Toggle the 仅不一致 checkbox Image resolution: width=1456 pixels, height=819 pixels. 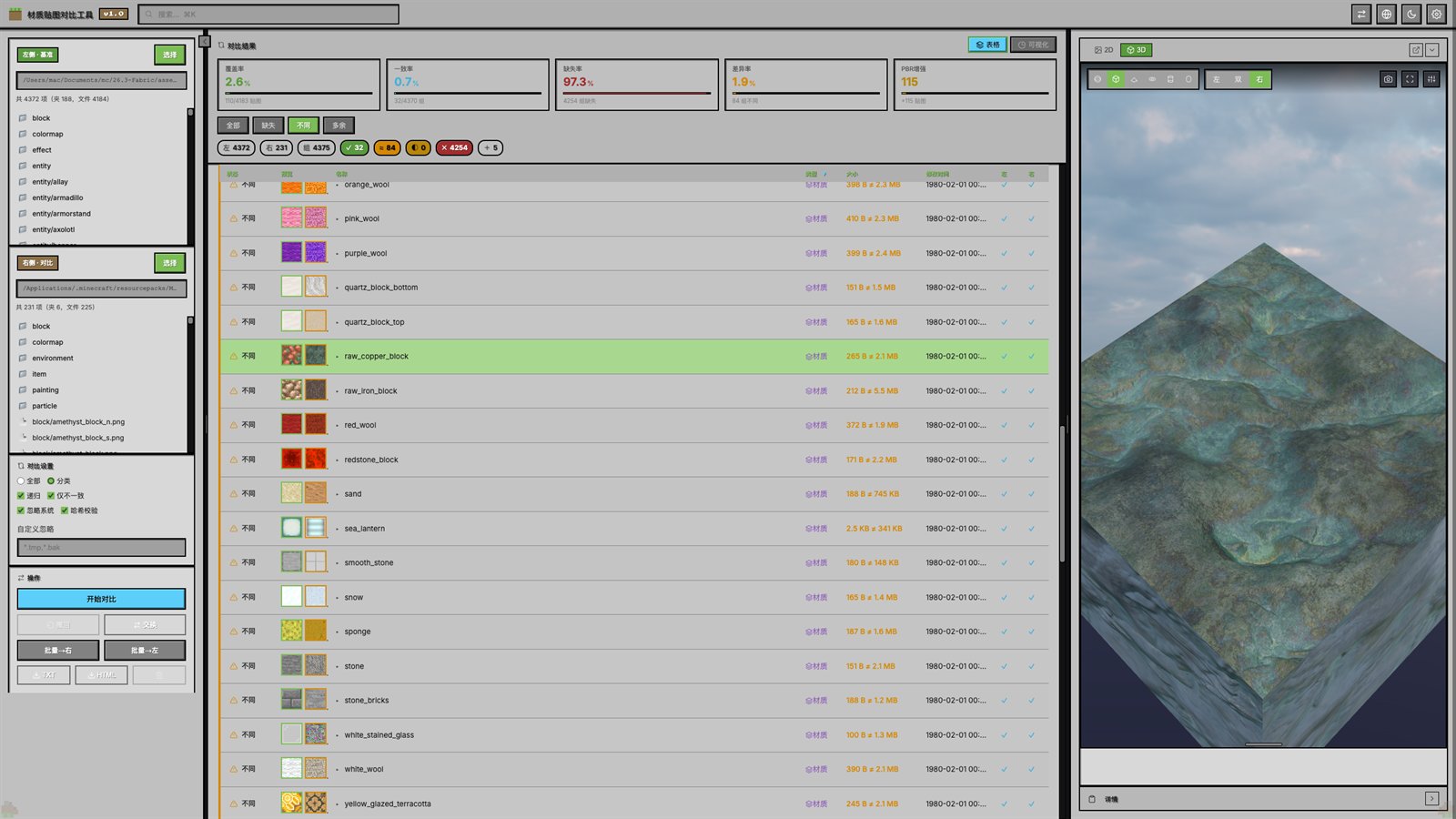click(x=51, y=496)
